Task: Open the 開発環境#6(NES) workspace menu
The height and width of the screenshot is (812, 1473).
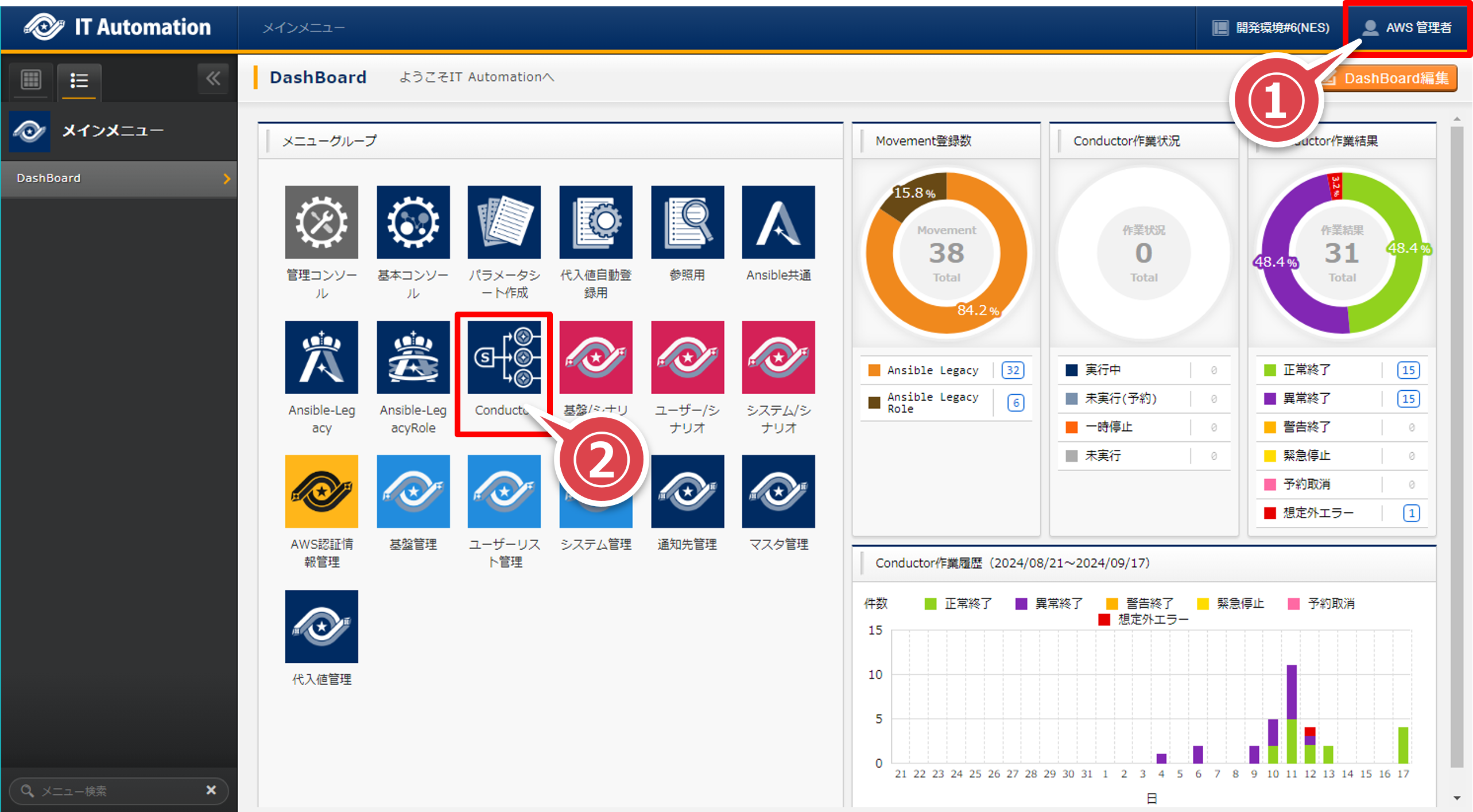Action: (1271, 28)
